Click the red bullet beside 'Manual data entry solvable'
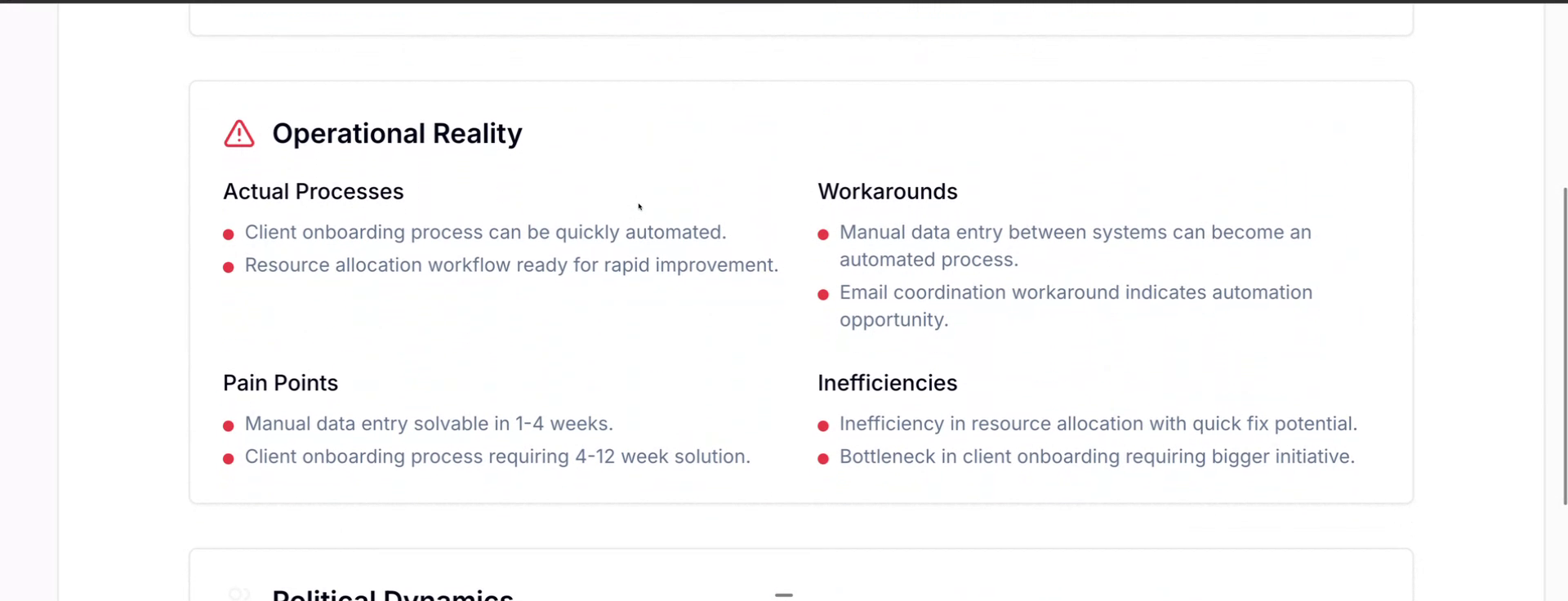 point(229,425)
